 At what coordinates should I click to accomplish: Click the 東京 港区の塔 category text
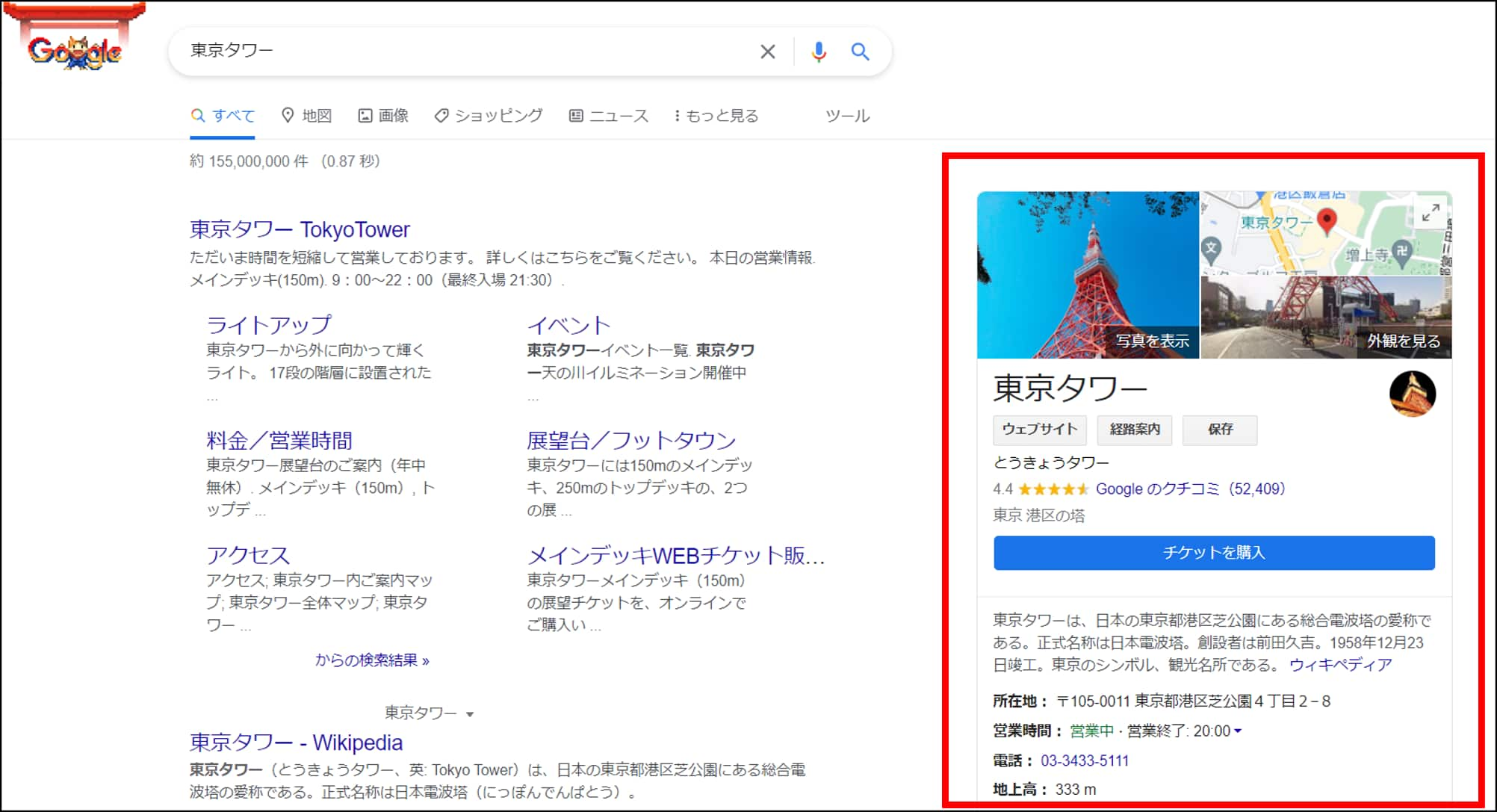click(x=1038, y=515)
